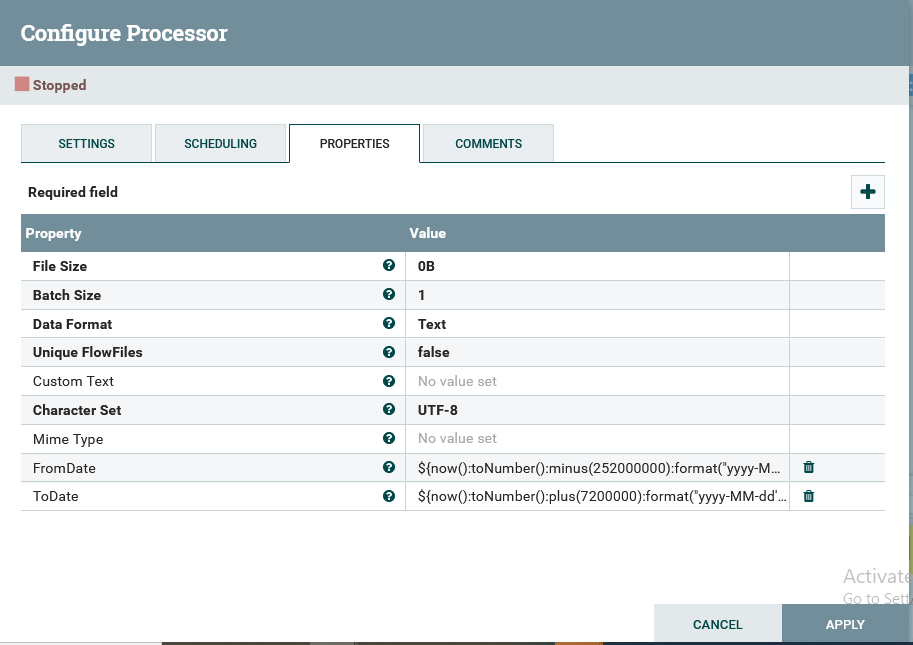Click the Stopped status indicator
913x645 pixels.
pos(51,85)
